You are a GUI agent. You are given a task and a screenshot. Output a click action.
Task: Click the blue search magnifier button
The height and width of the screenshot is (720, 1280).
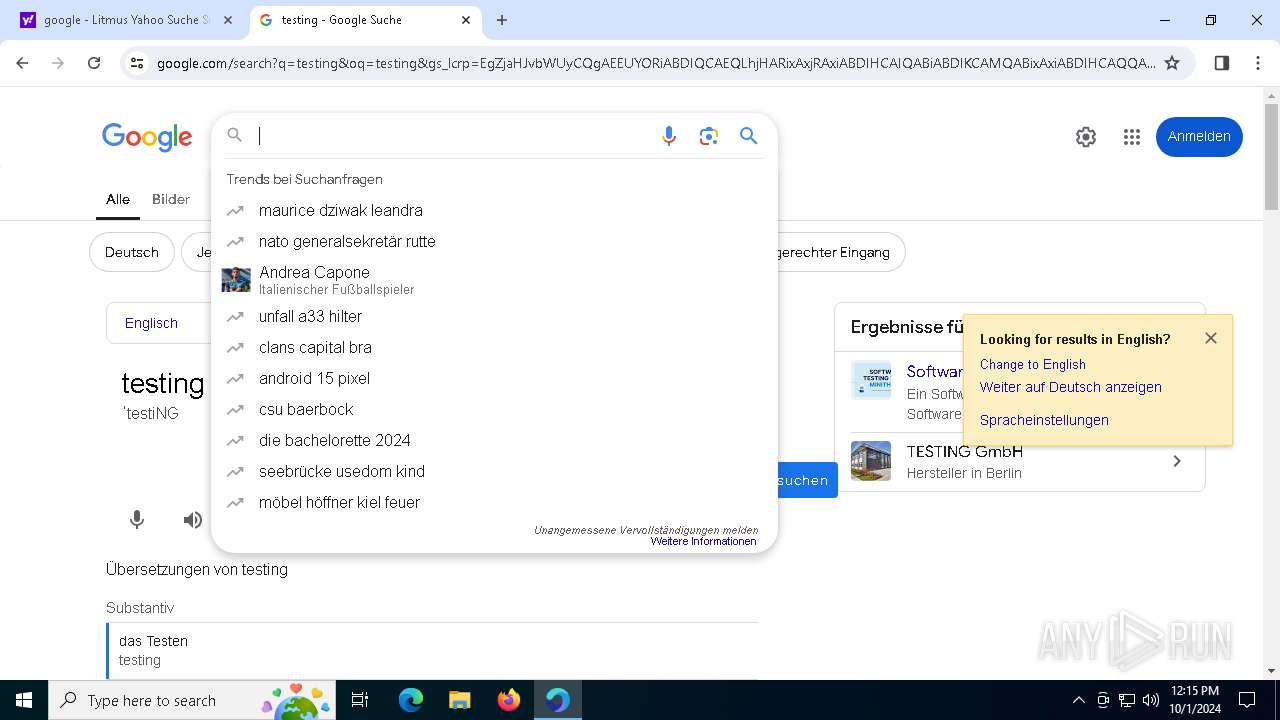[748, 136]
